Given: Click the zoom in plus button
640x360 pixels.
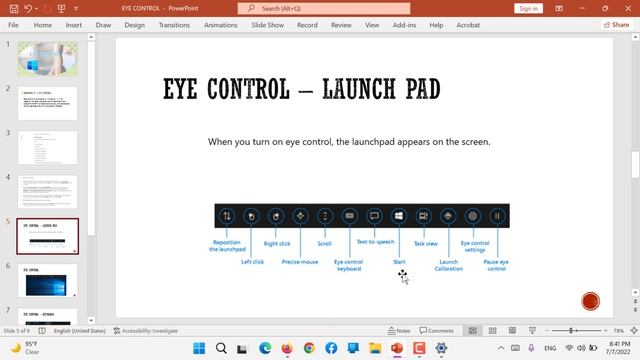Looking at the screenshot, I should point(606,331).
